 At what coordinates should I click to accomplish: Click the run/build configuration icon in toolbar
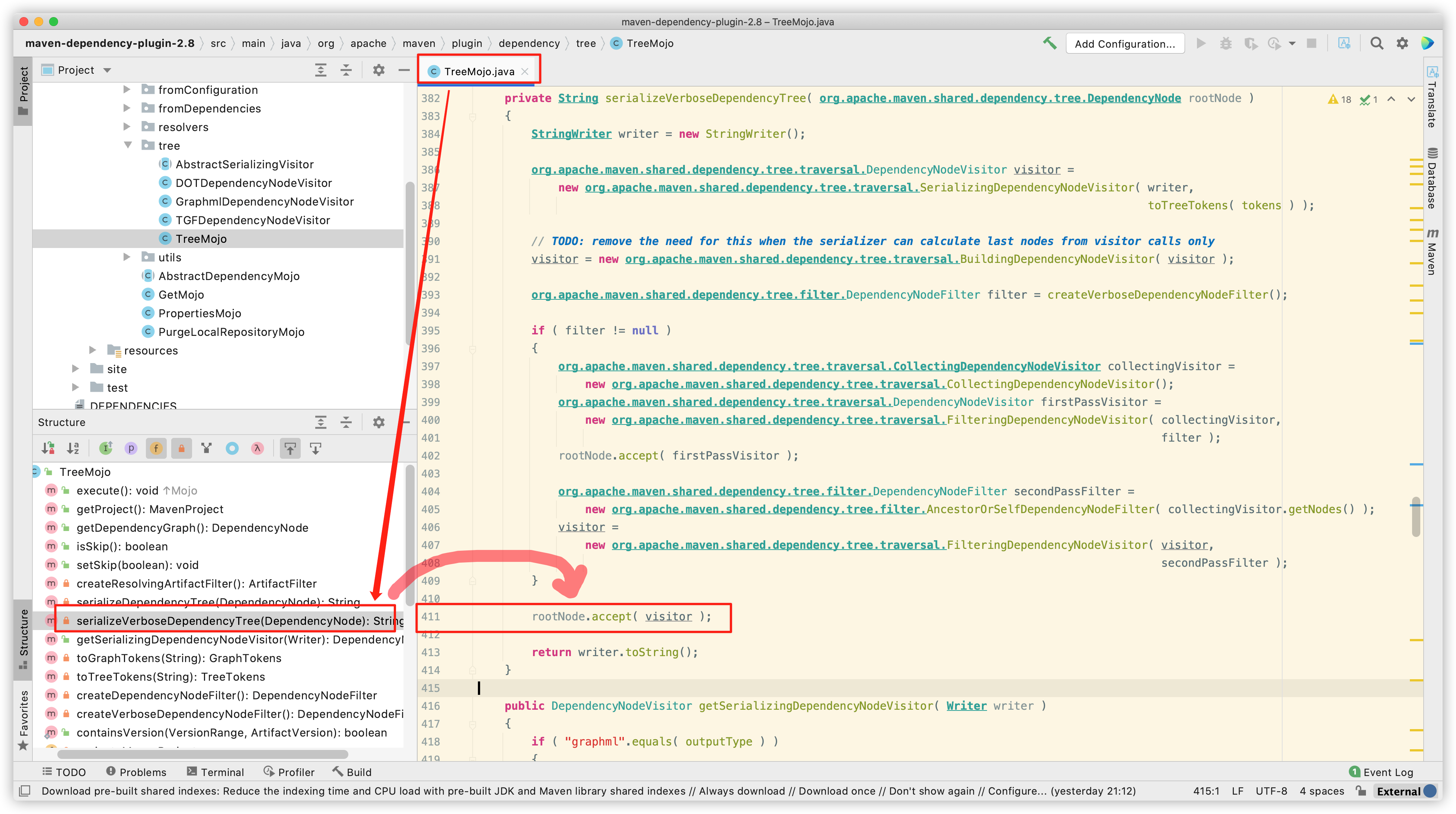1127,42
